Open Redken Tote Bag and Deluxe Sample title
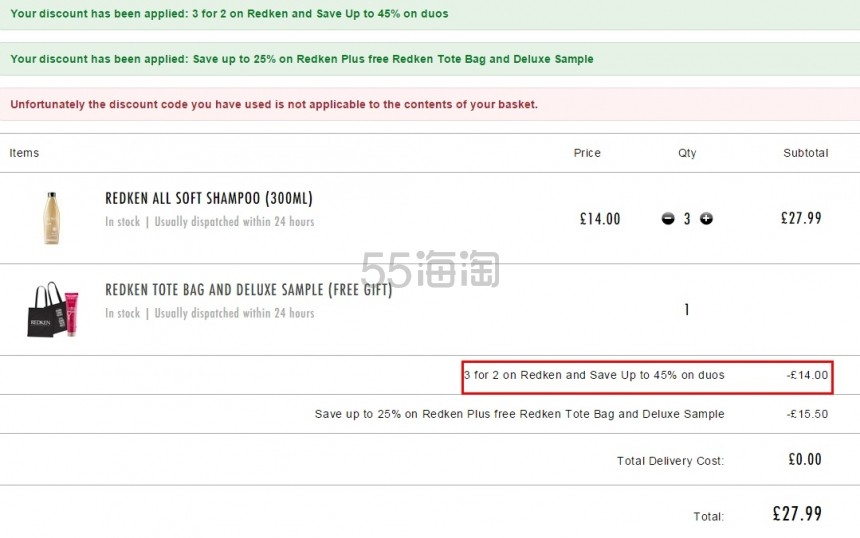This screenshot has height=538, width=860. (248, 290)
